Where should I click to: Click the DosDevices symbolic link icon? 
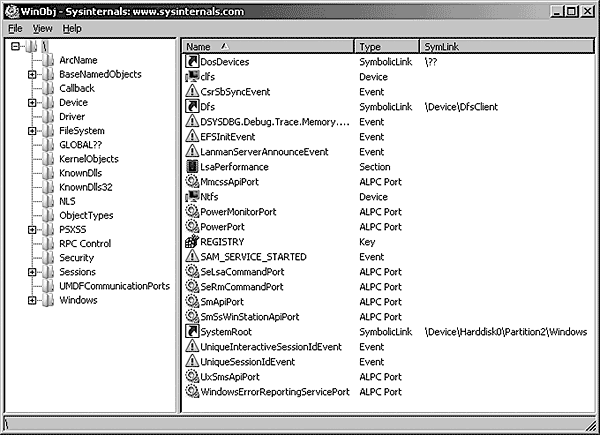193,62
